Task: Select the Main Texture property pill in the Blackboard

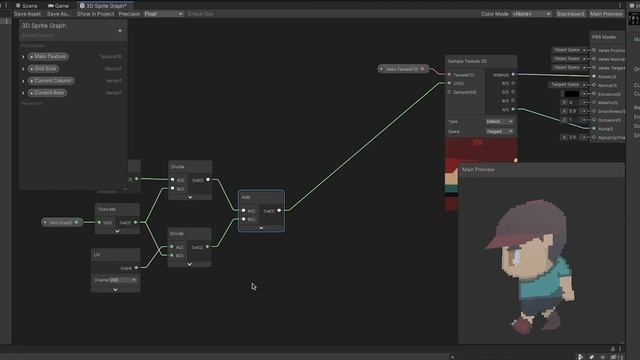Action: click(x=48, y=56)
